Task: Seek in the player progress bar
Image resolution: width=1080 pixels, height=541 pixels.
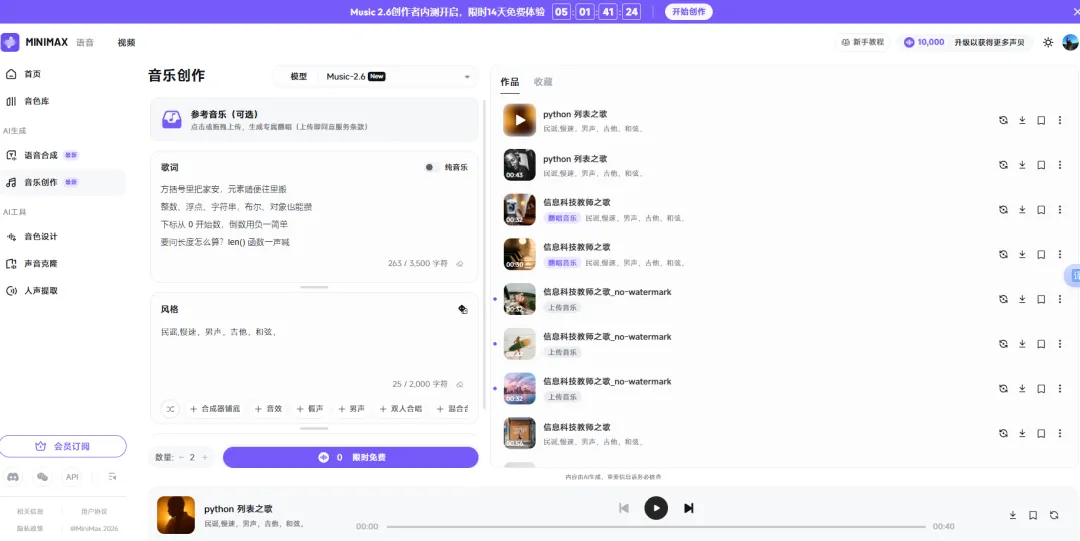Action: pyautogui.click(x=656, y=527)
